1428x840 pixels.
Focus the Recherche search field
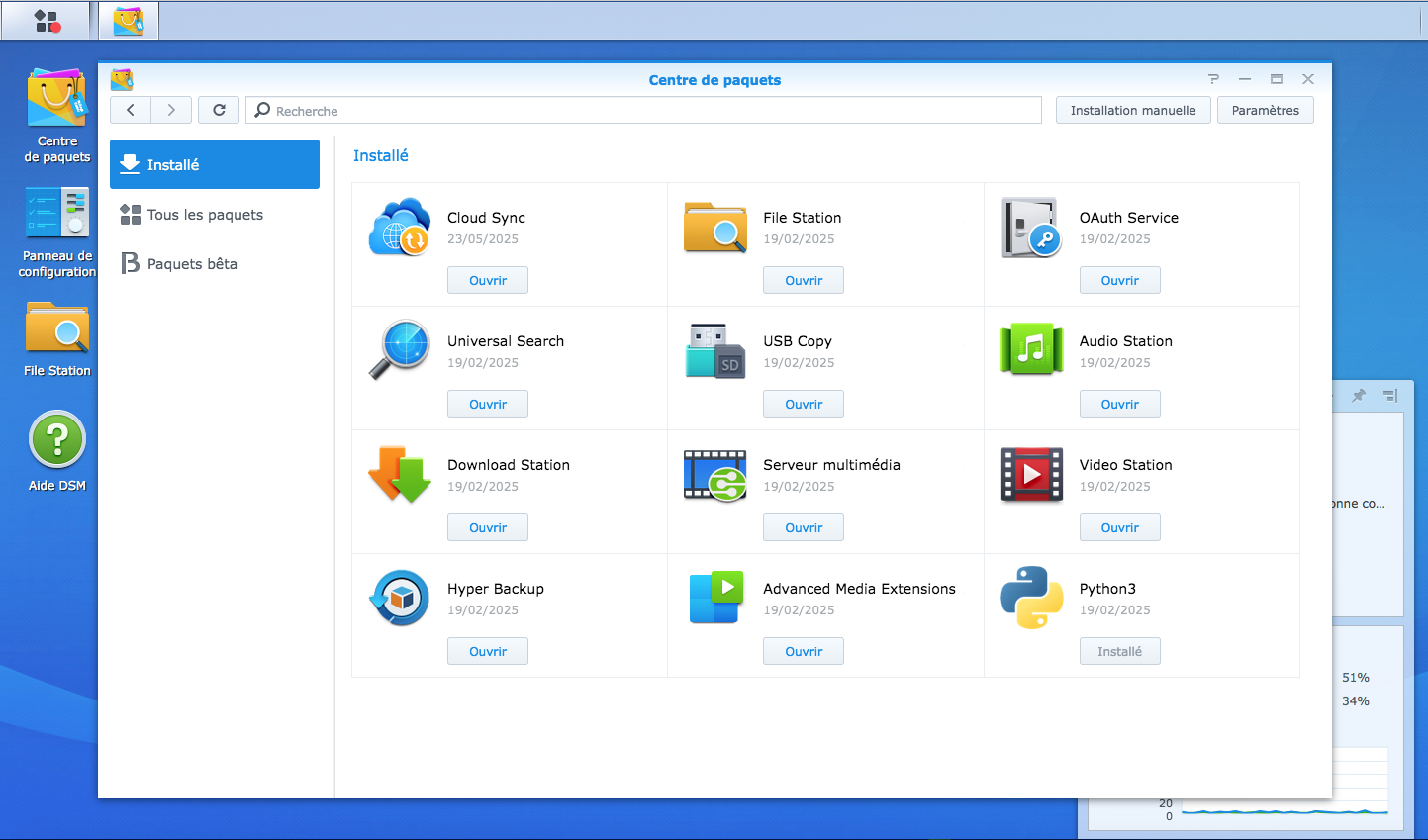click(643, 110)
